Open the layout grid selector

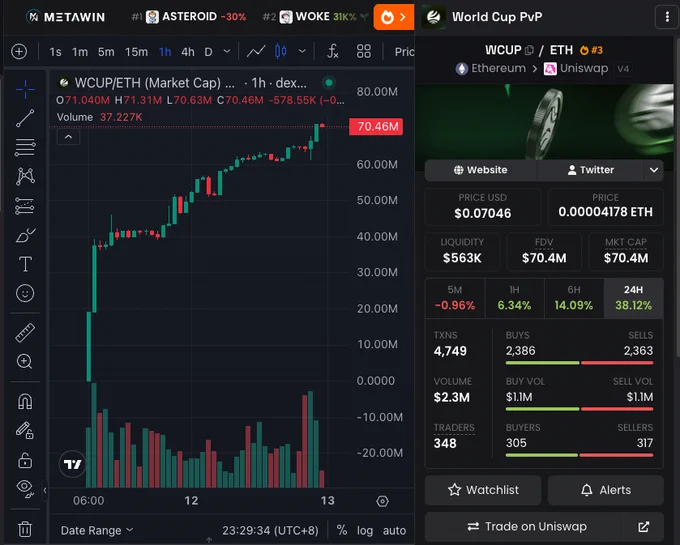pyautogui.click(x=363, y=52)
